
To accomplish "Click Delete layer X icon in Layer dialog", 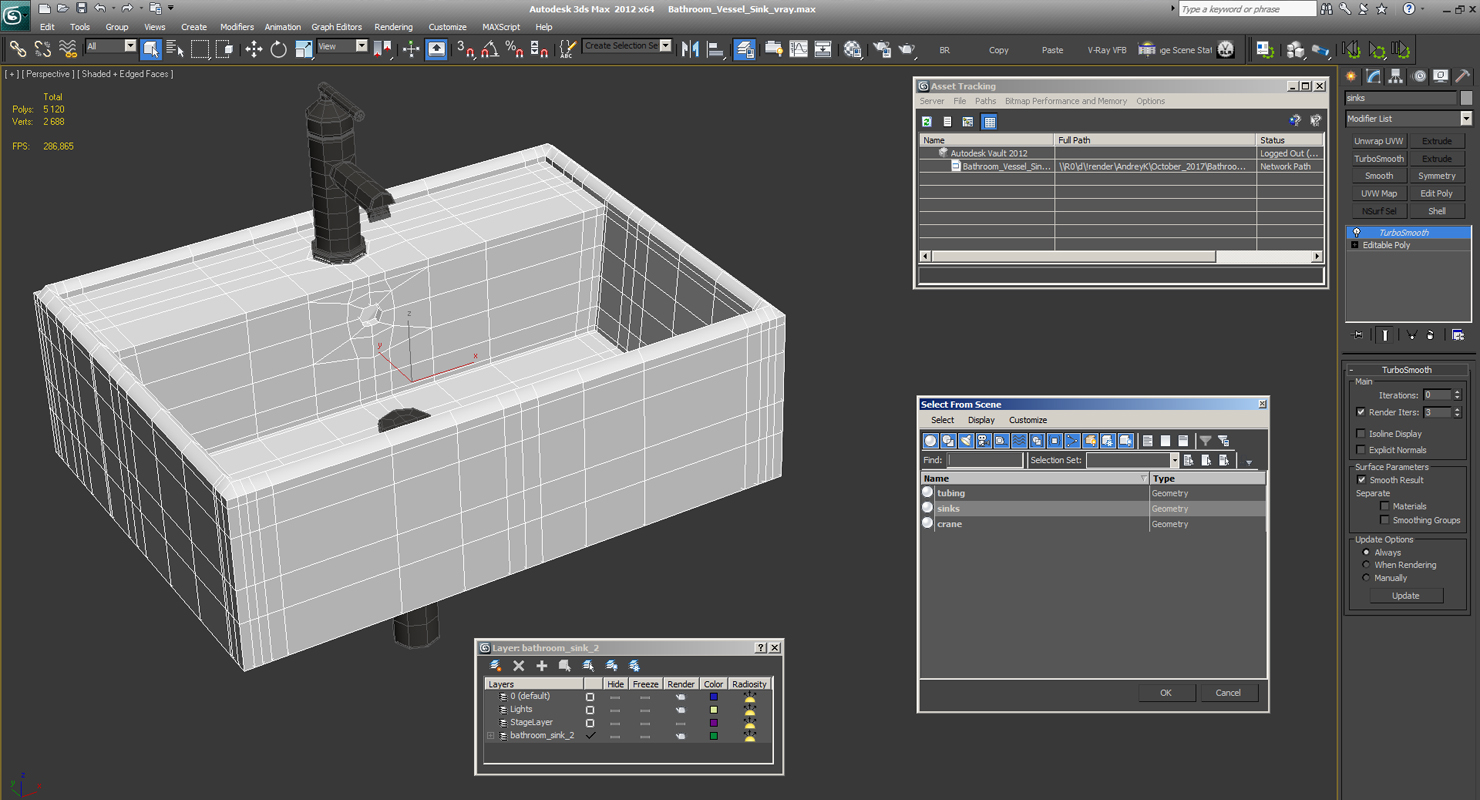I will [518, 665].
